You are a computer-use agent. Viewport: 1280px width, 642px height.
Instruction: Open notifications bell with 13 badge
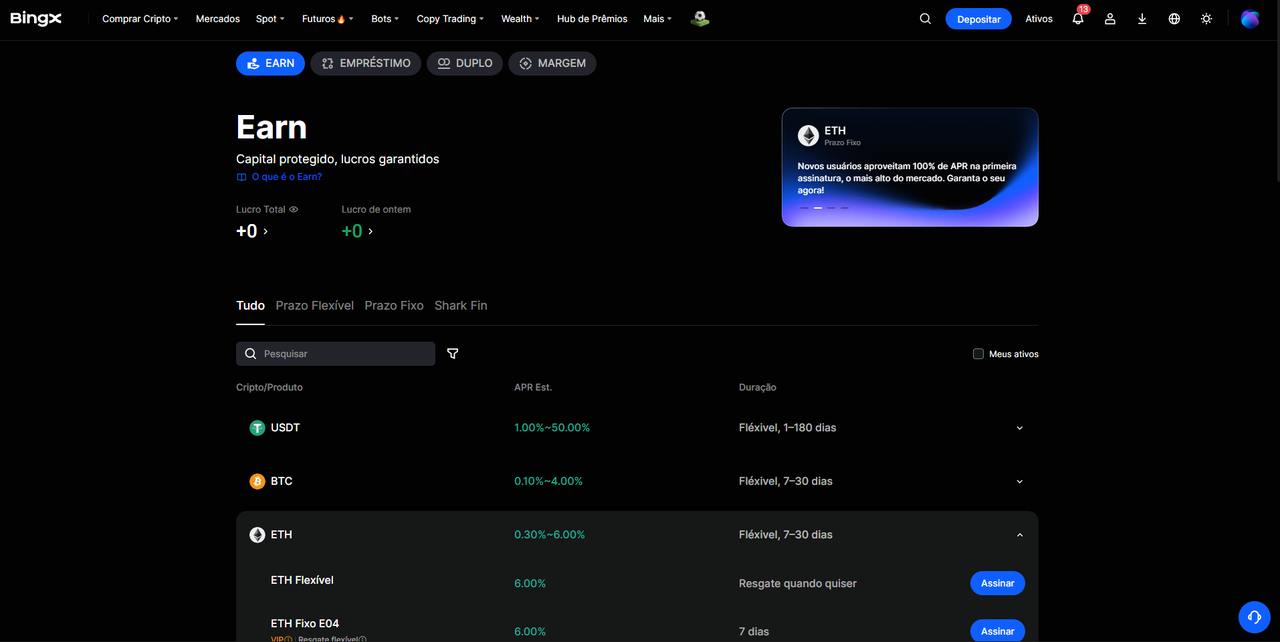tap(1078, 18)
